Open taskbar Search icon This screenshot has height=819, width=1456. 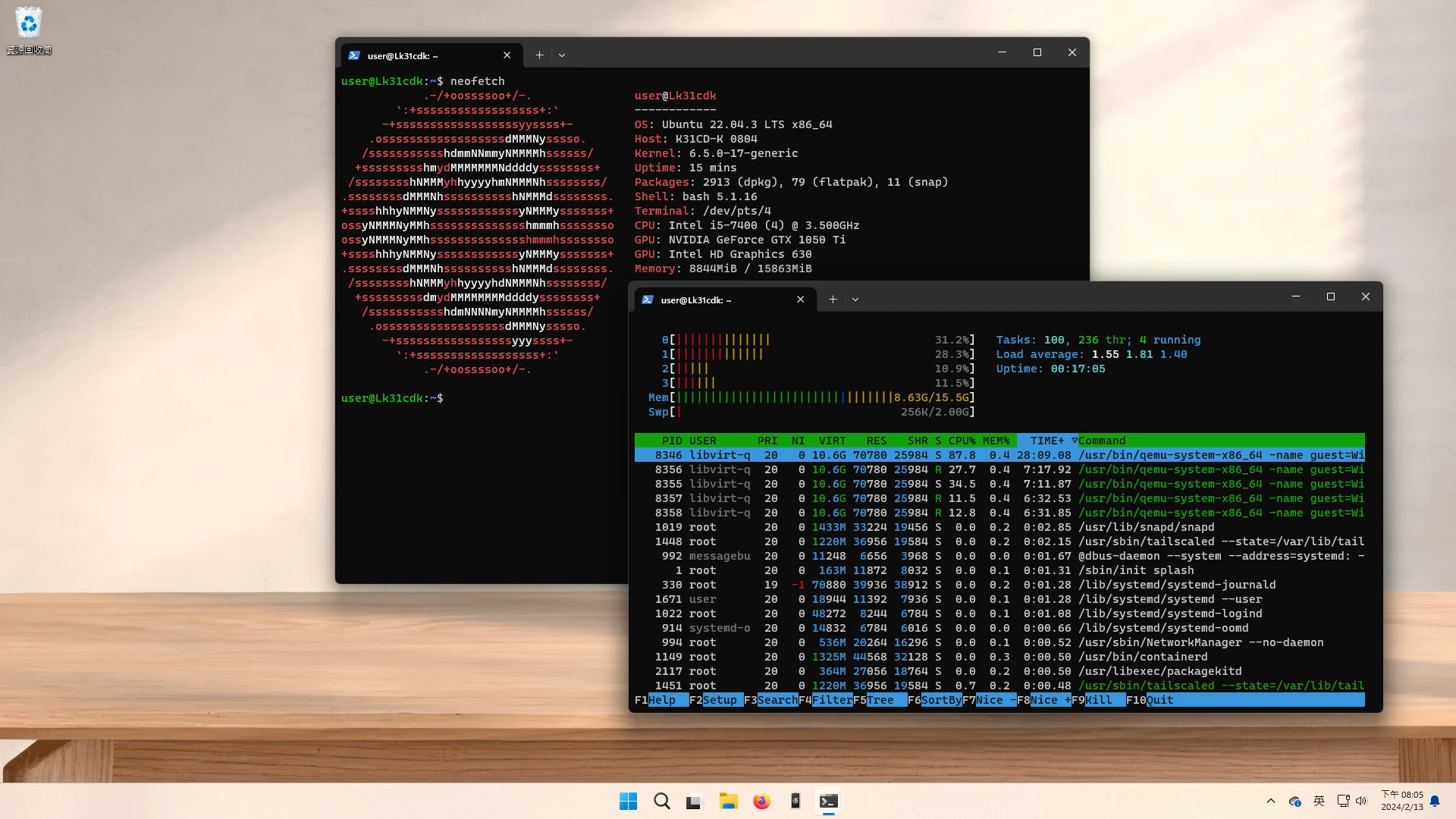coord(661,802)
